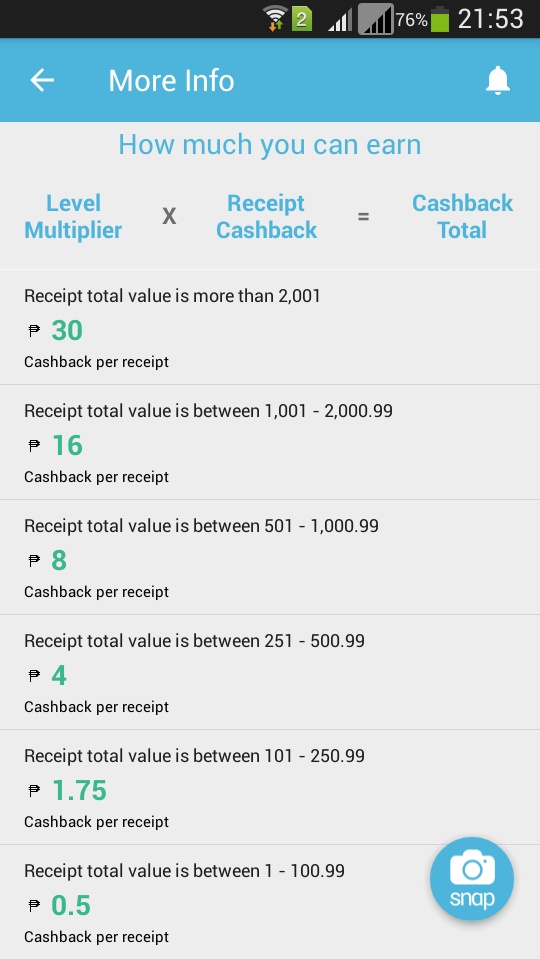Tap the 'How much you can earn' heading

coord(270,145)
